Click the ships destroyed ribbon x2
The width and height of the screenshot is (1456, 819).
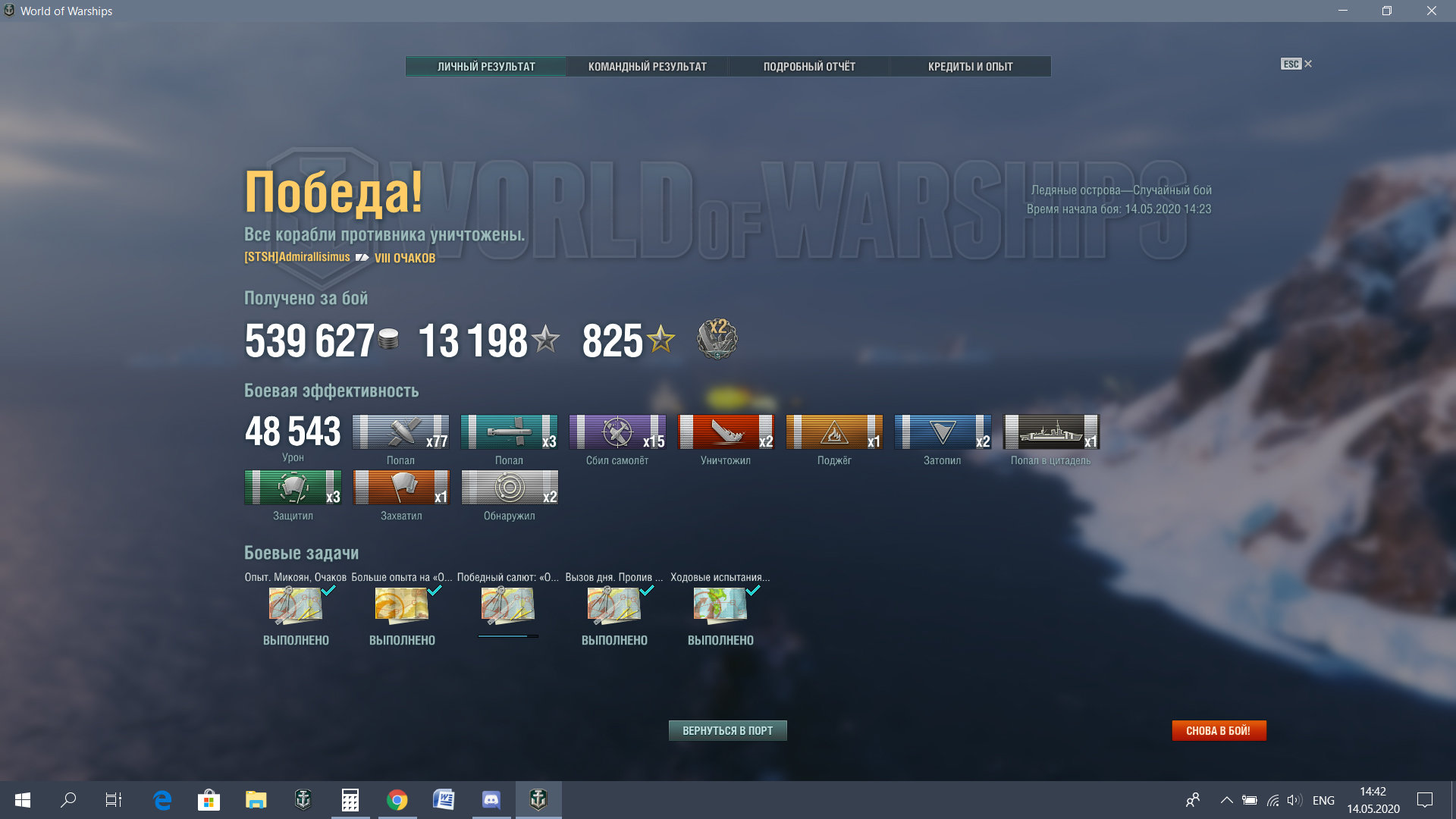pyautogui.click(x=726, y=432)
